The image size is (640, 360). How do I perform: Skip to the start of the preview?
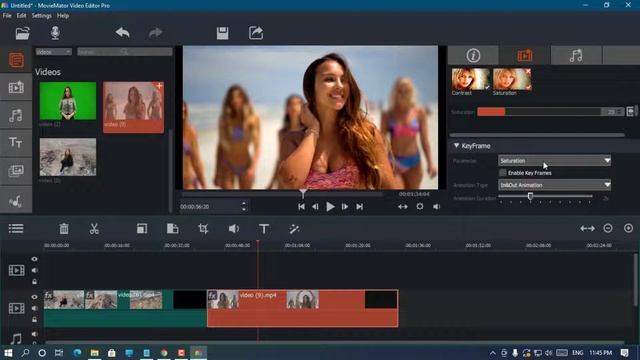[301, 207]
